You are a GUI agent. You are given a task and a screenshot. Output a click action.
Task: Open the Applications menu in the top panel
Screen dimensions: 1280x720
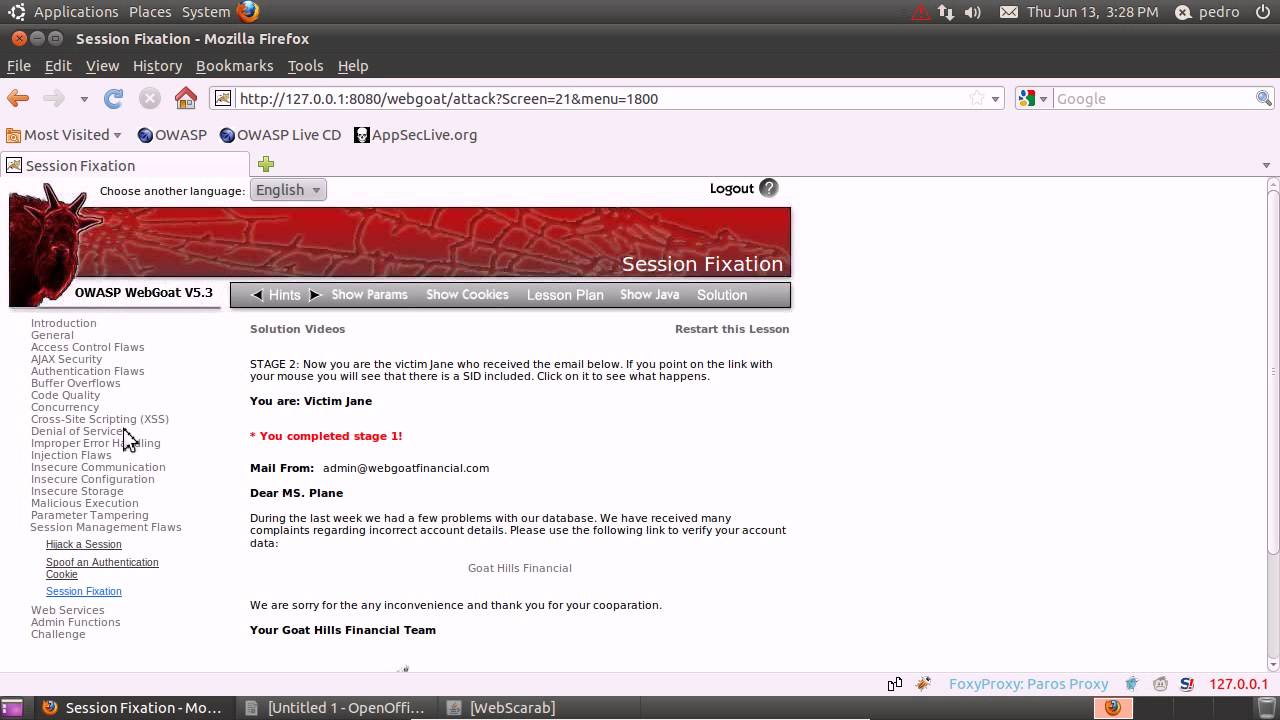pos(76,12)
